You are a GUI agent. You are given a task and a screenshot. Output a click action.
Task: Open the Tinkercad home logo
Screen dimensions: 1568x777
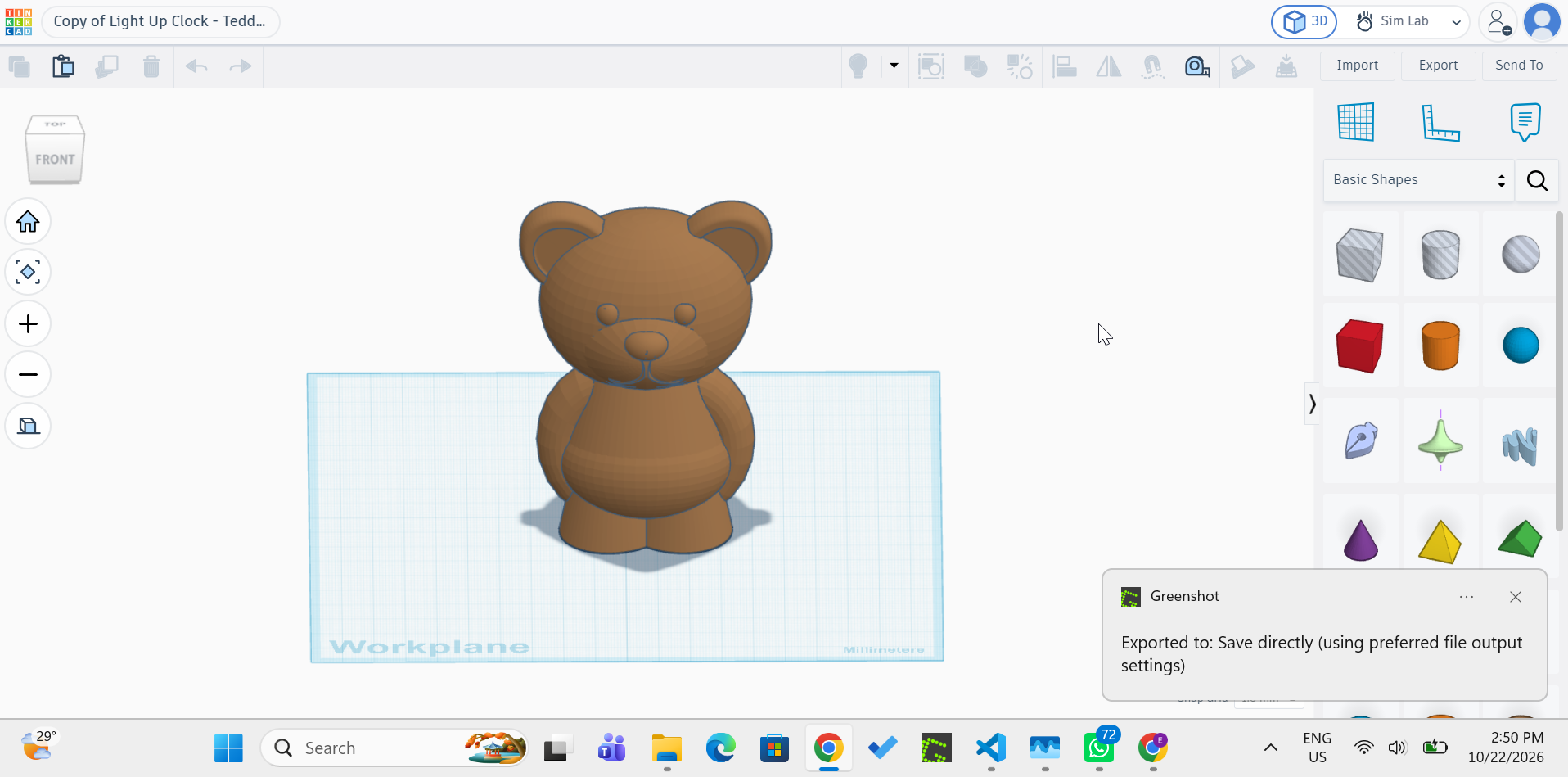coord(19,21)
